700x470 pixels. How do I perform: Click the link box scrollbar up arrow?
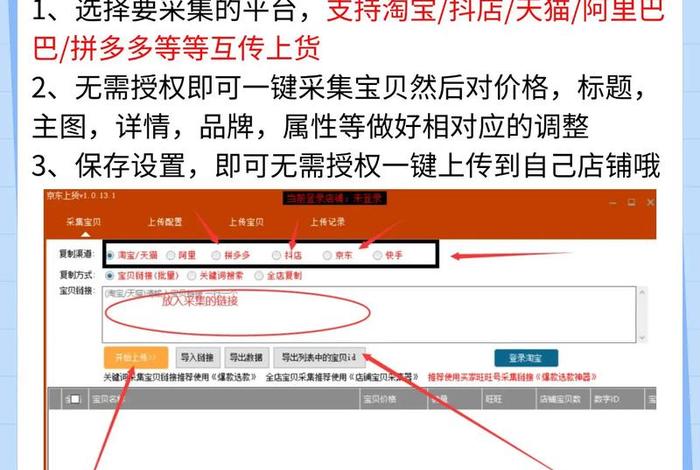coord(642,292)
